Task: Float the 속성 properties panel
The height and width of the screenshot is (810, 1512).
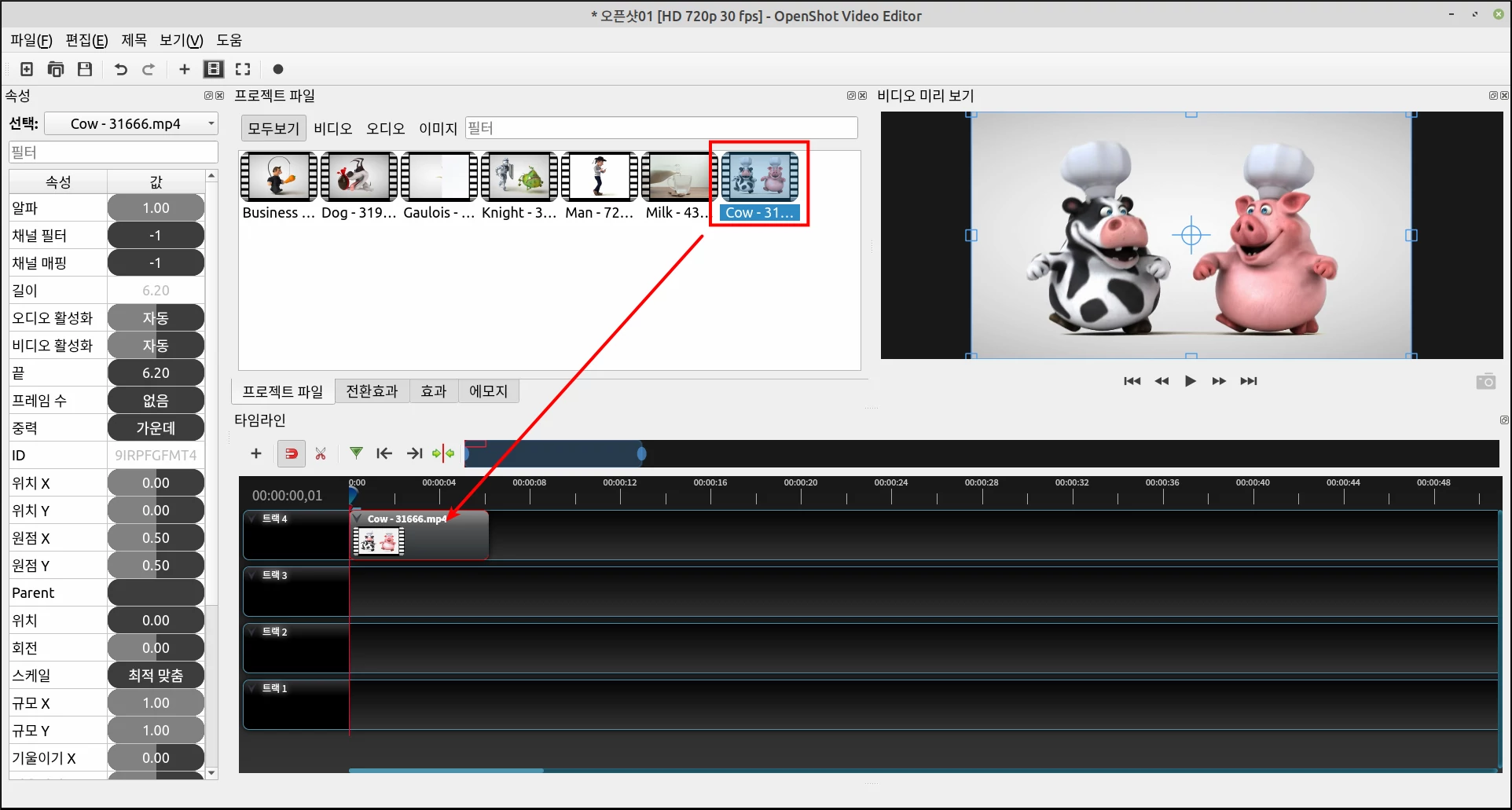Action: point(209,95)
